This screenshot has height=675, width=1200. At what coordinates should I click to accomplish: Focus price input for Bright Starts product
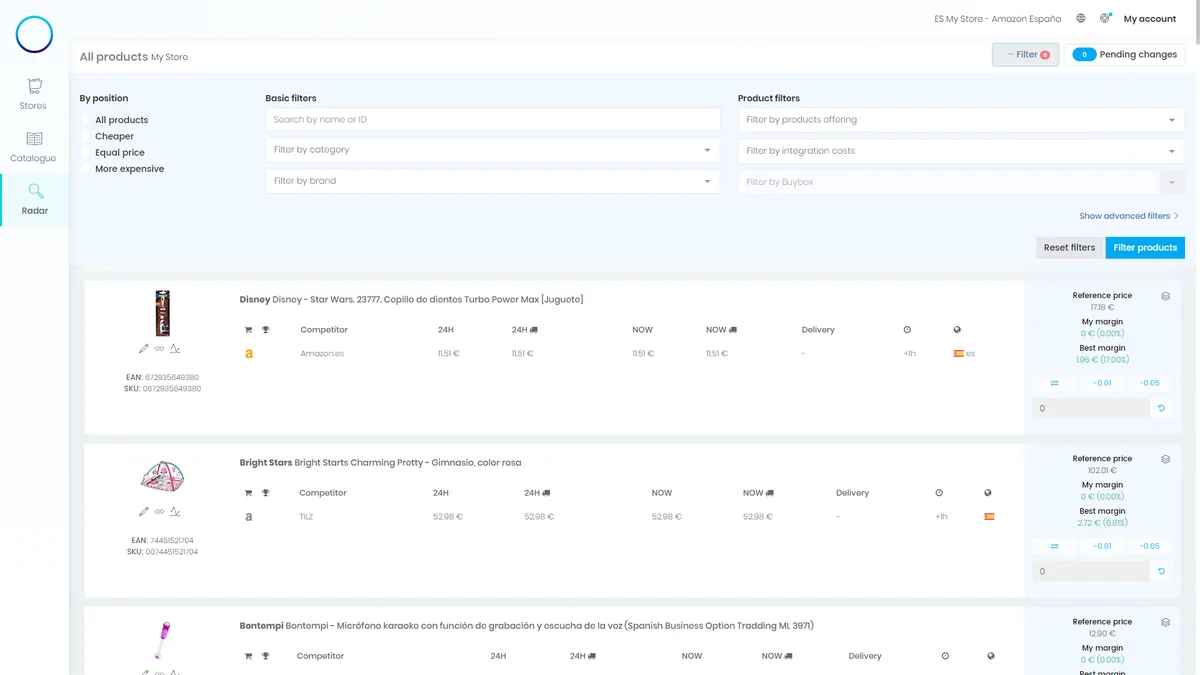pyautogui.click(x=1091, y=571)
